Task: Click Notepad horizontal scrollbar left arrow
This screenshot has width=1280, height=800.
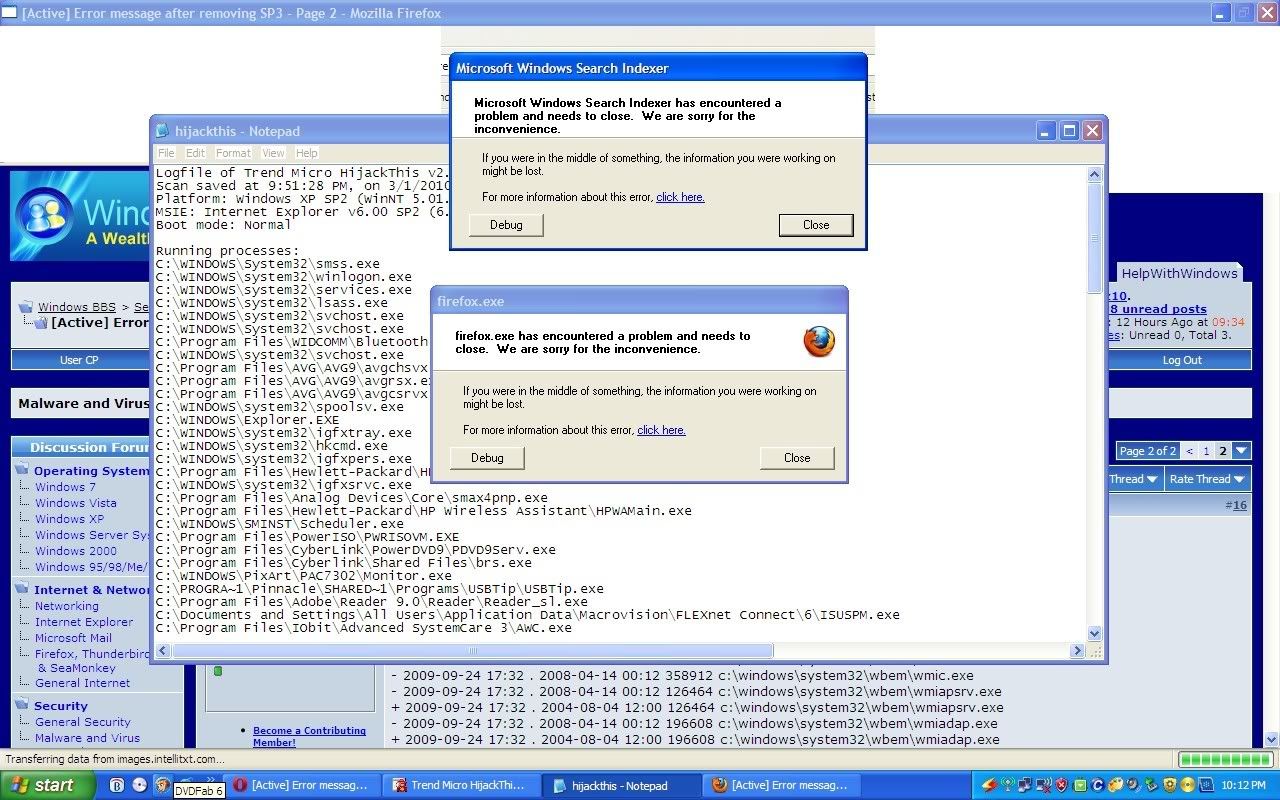Action: (x=163, y=650)
